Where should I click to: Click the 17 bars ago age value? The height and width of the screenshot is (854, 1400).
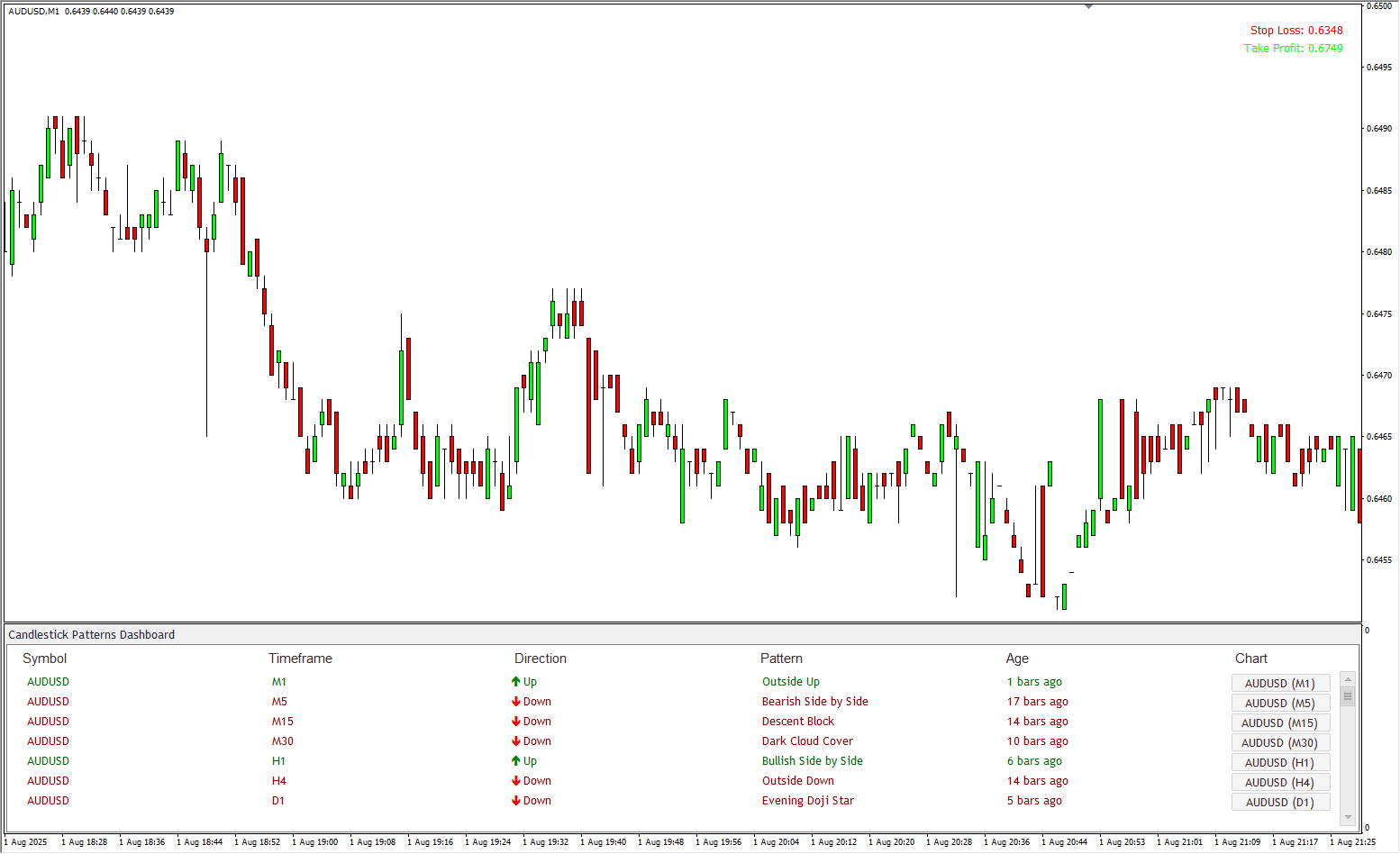pos(1038,702)
